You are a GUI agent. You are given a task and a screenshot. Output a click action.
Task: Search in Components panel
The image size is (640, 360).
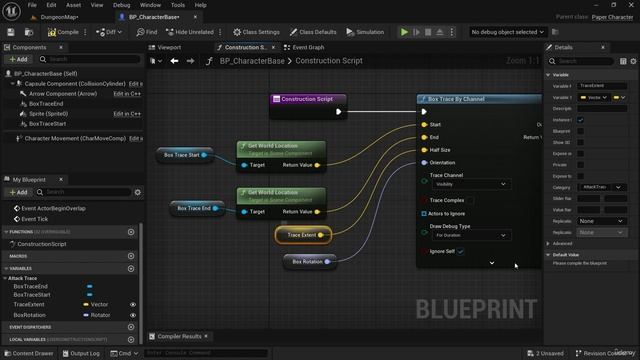pyautogui.click(x=90, y=59)
